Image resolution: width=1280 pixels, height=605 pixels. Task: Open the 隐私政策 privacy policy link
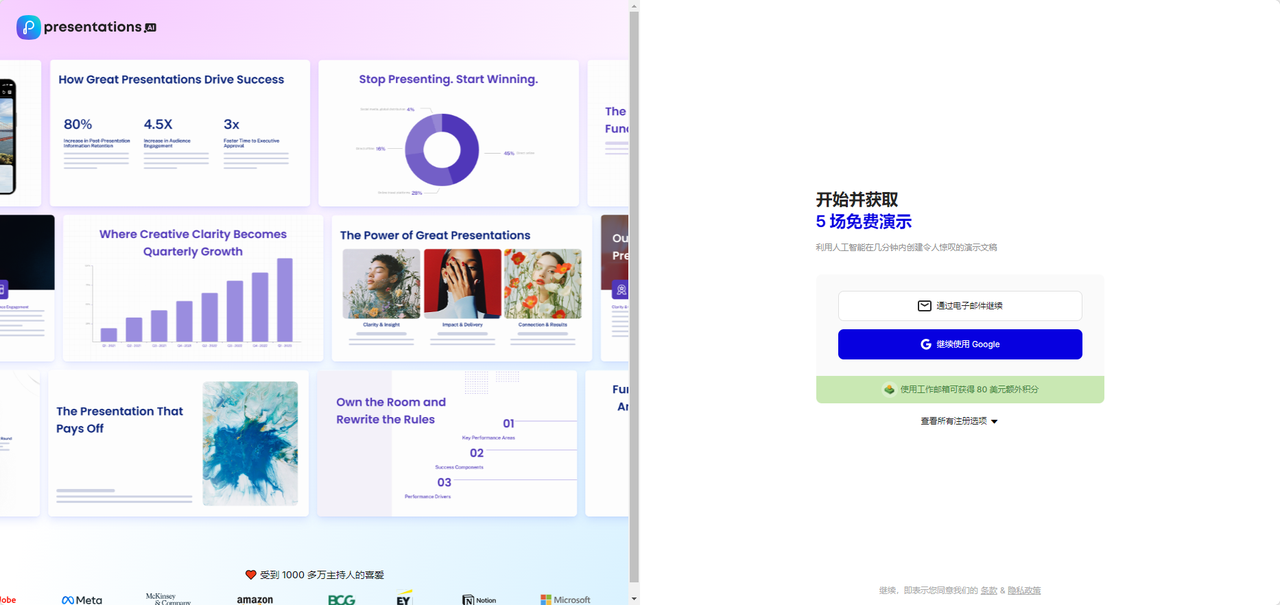(x=1024, y=590)
